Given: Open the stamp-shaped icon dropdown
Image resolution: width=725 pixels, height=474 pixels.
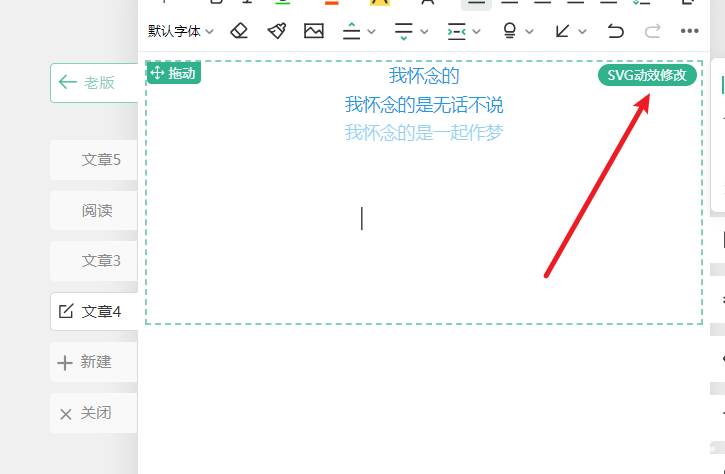Looking at the screenshot, I should tap(509, 31).
